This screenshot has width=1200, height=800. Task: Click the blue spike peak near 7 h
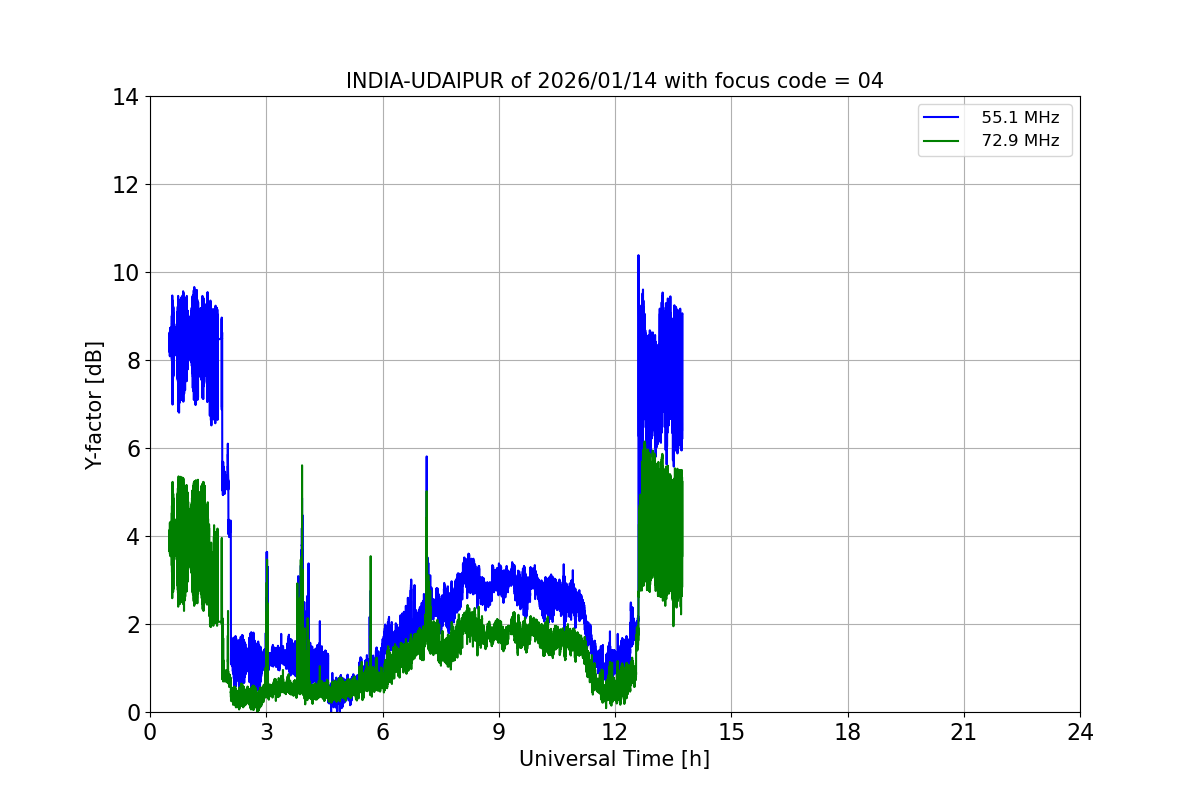click(426, 457)
